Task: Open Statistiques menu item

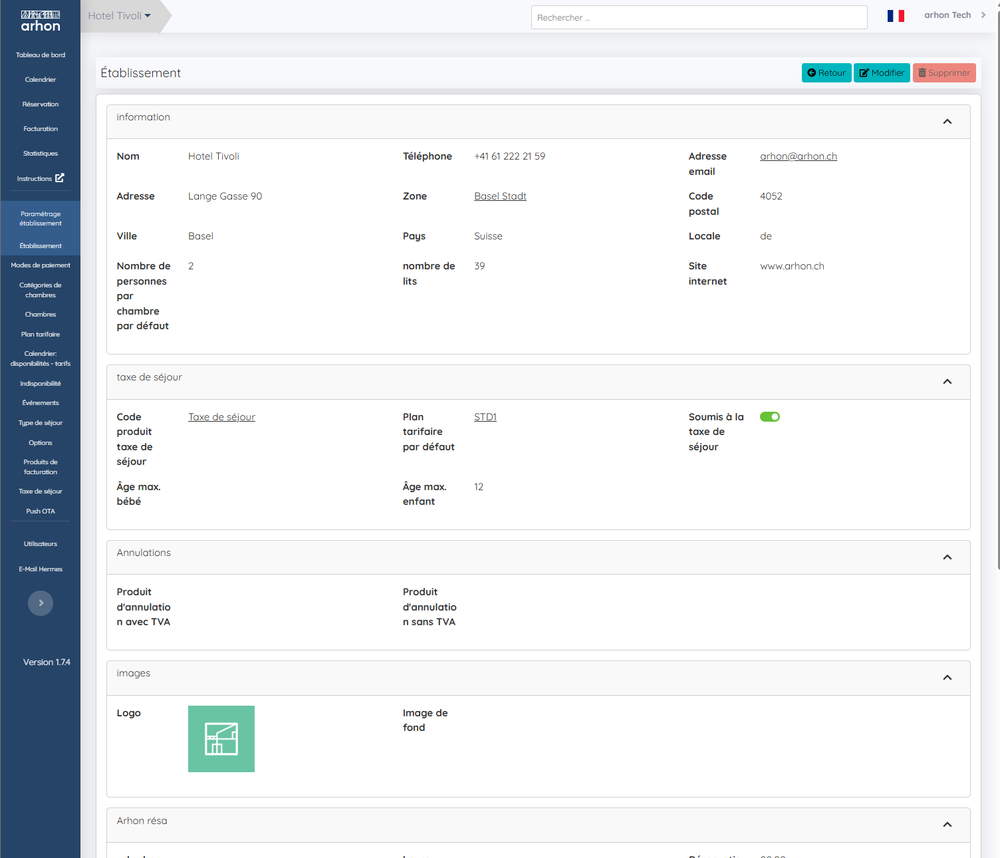Action: point(40,154)
